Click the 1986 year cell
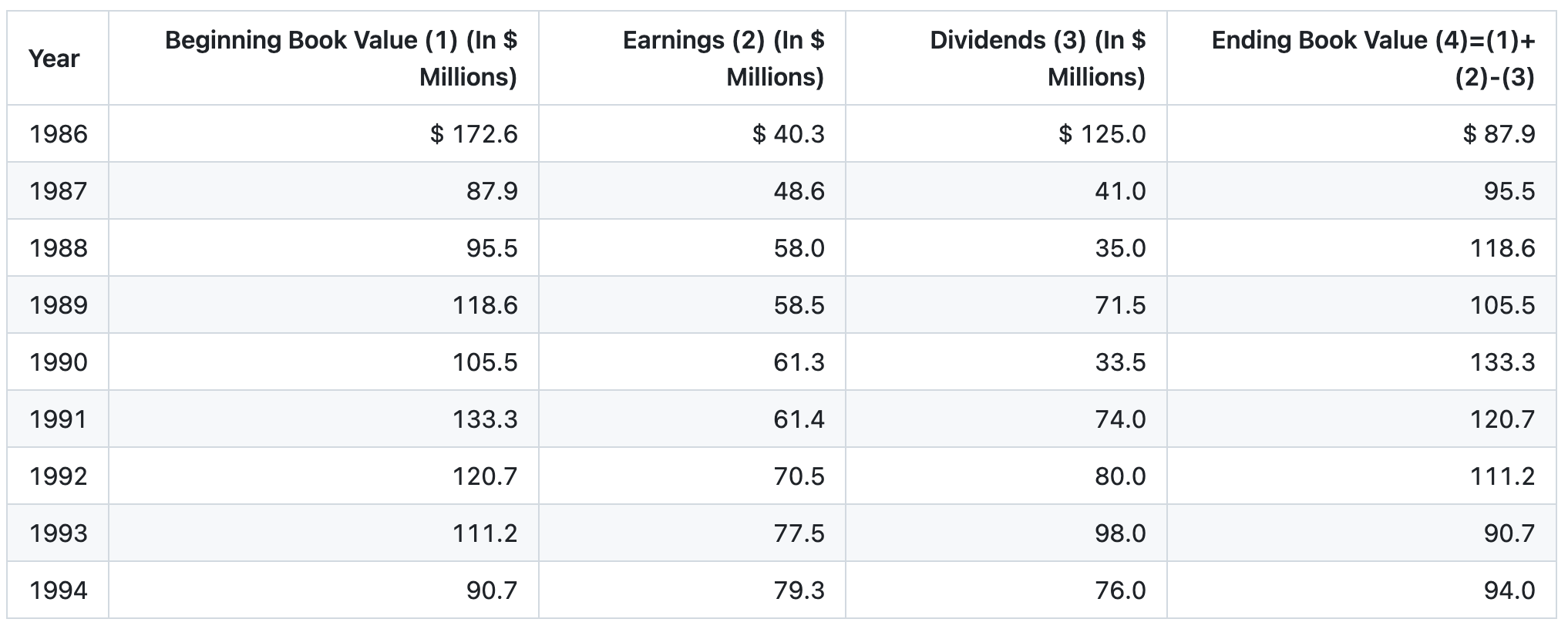The height and width of the screenshot is (629, 1568). click(59, 134)
